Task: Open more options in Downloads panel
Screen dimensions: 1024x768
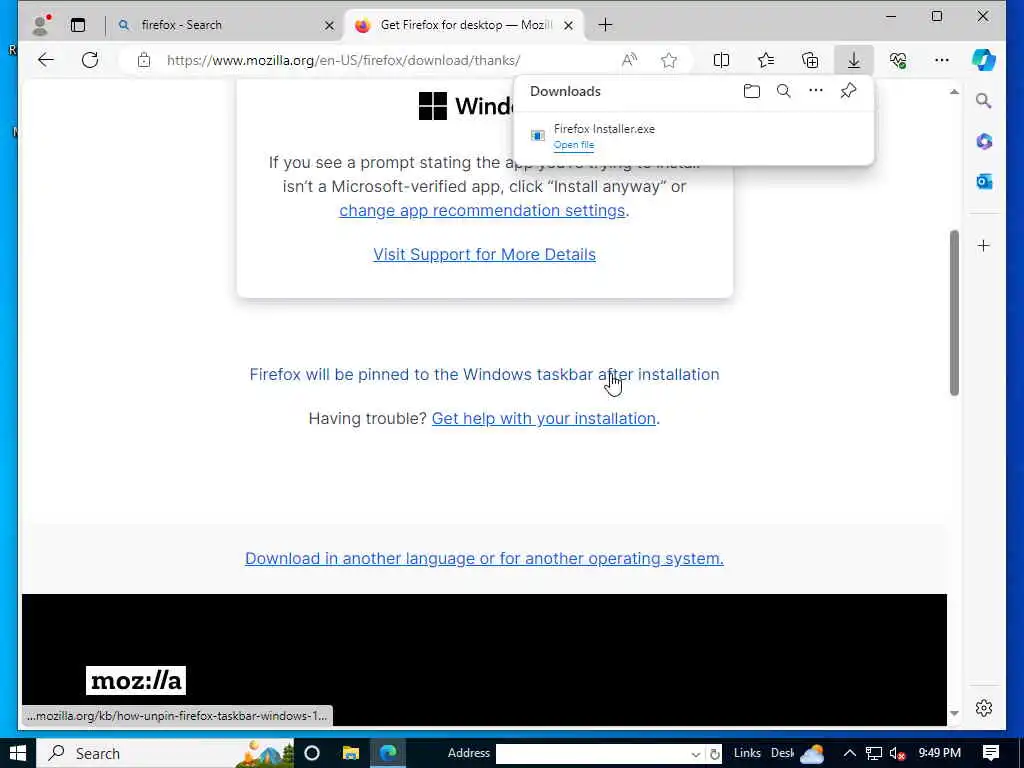Action: (816, 91)
